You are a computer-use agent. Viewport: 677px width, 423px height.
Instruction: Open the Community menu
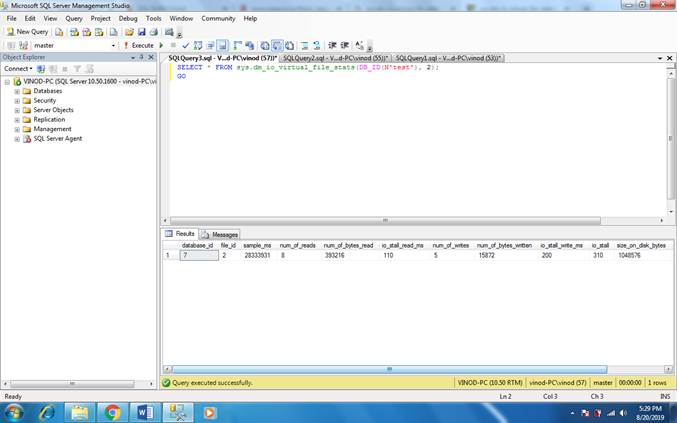[218, 19]
